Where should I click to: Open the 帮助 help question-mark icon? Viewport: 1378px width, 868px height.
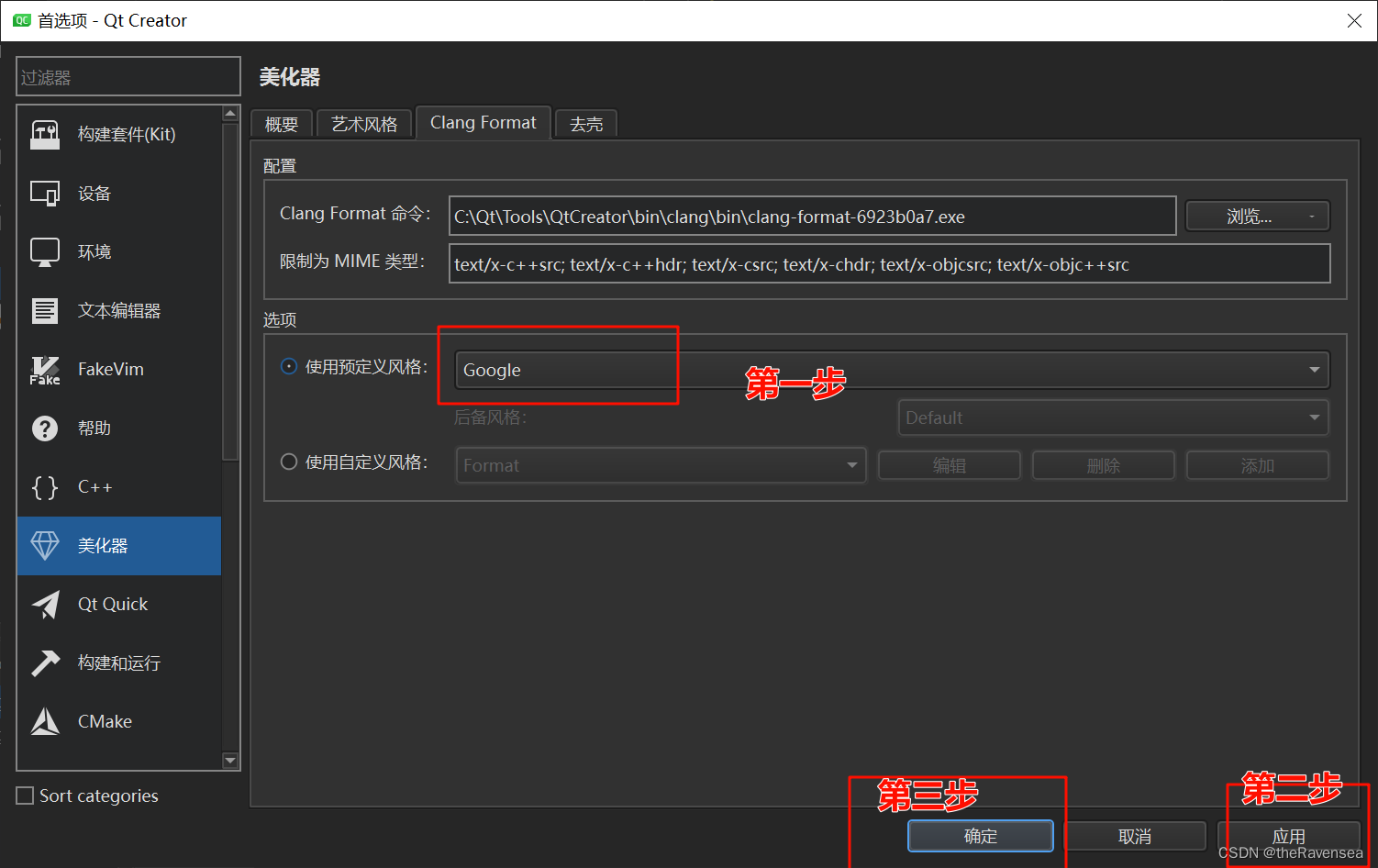[45, 428]
